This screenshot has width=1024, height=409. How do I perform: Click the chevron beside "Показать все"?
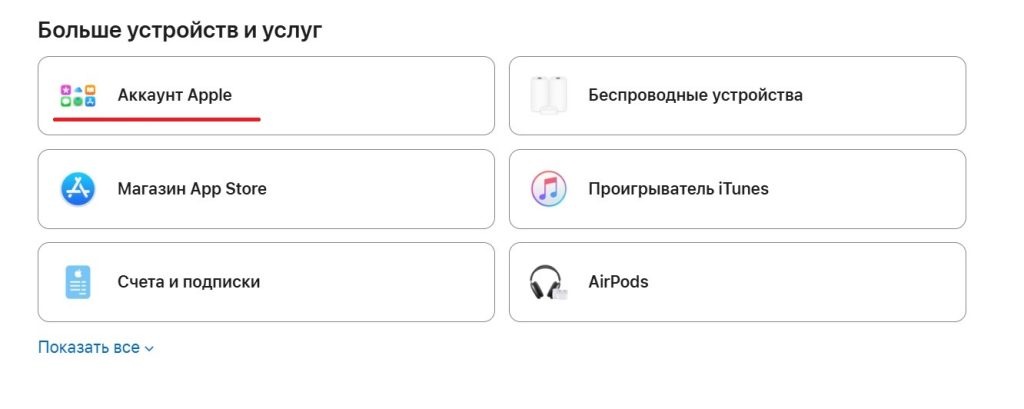click(149, 349)
